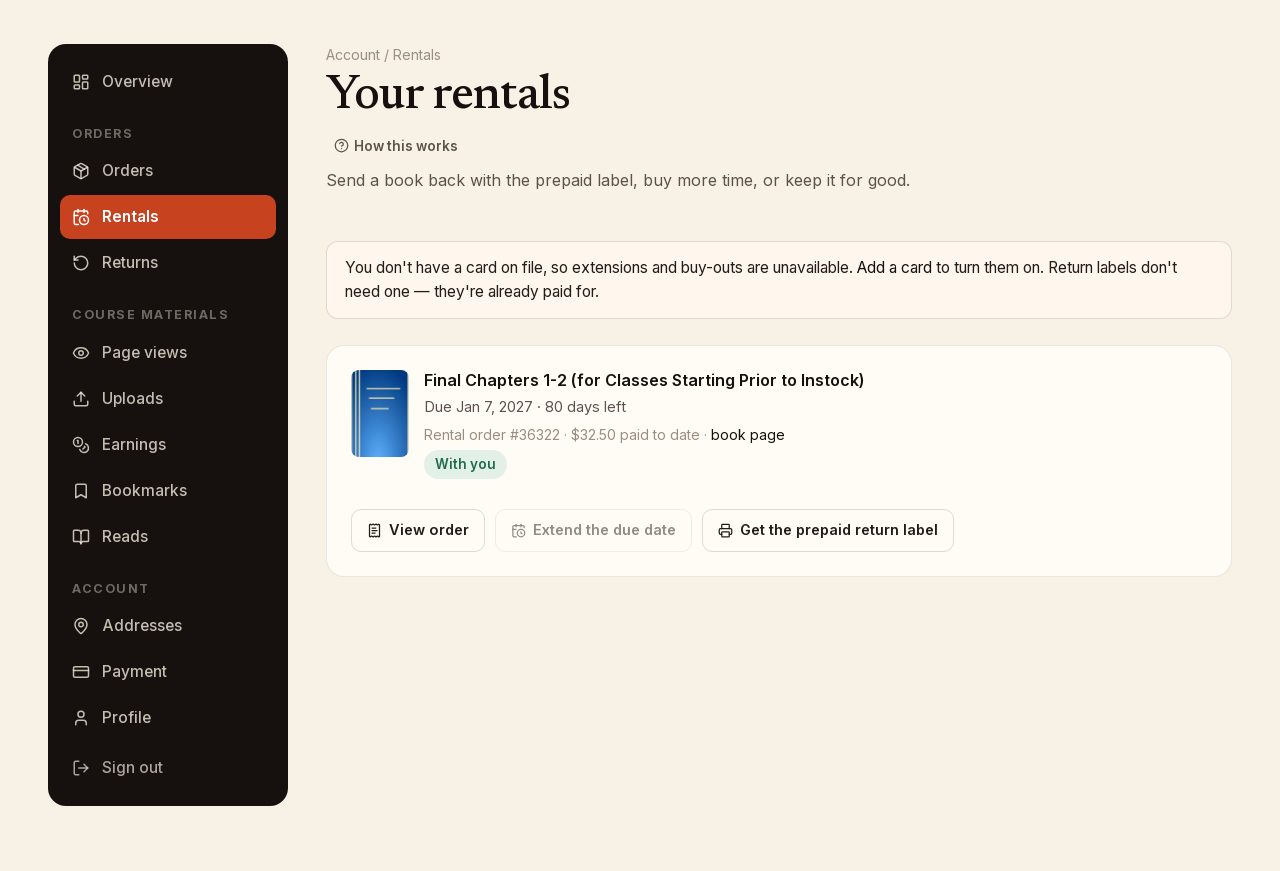Click the Final Chapters 1-2 book title
The image size is (1280, 871).
[644, 380]
